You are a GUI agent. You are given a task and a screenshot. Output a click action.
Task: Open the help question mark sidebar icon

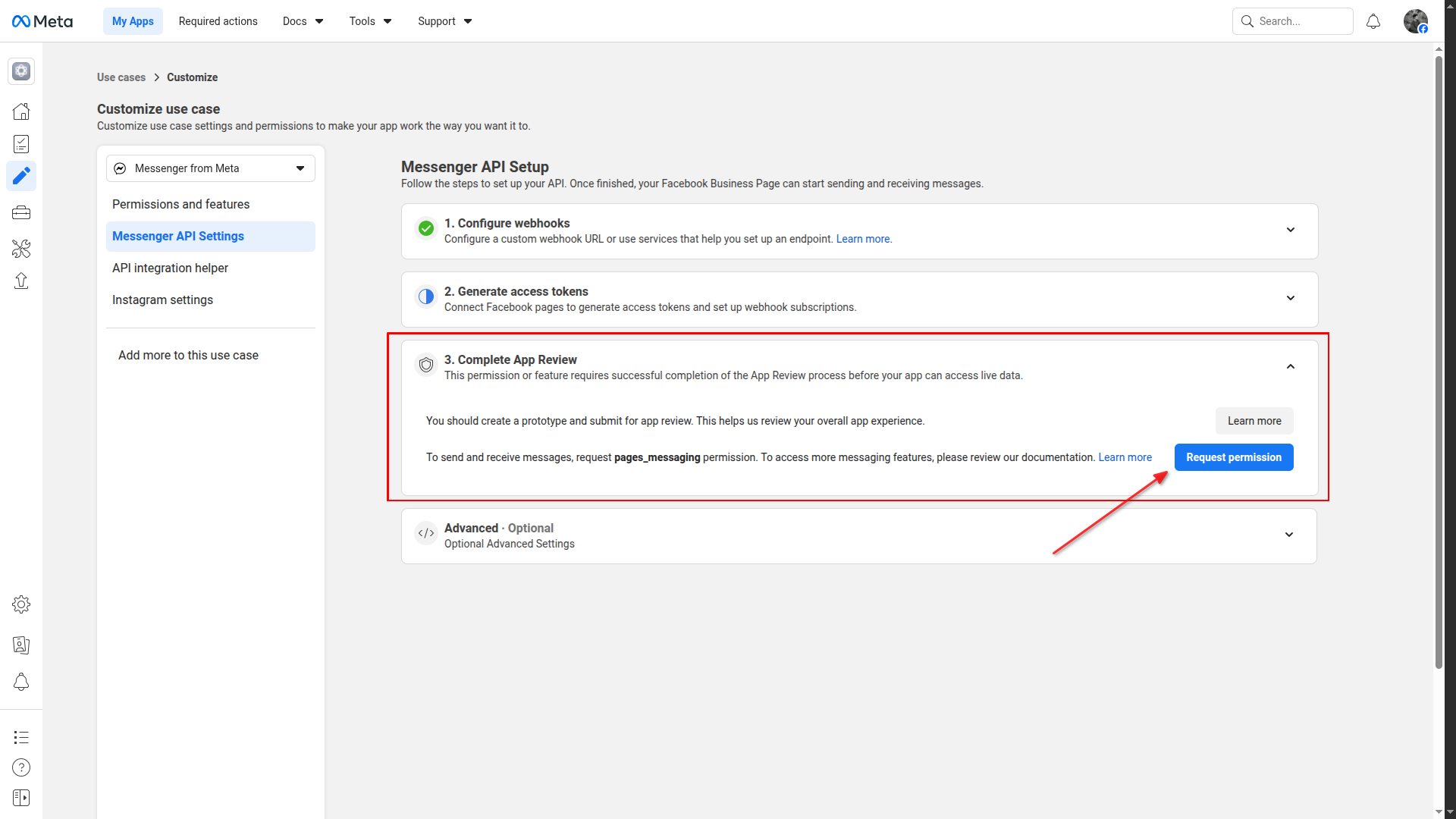pyautogui.click(x=21, y=767)
